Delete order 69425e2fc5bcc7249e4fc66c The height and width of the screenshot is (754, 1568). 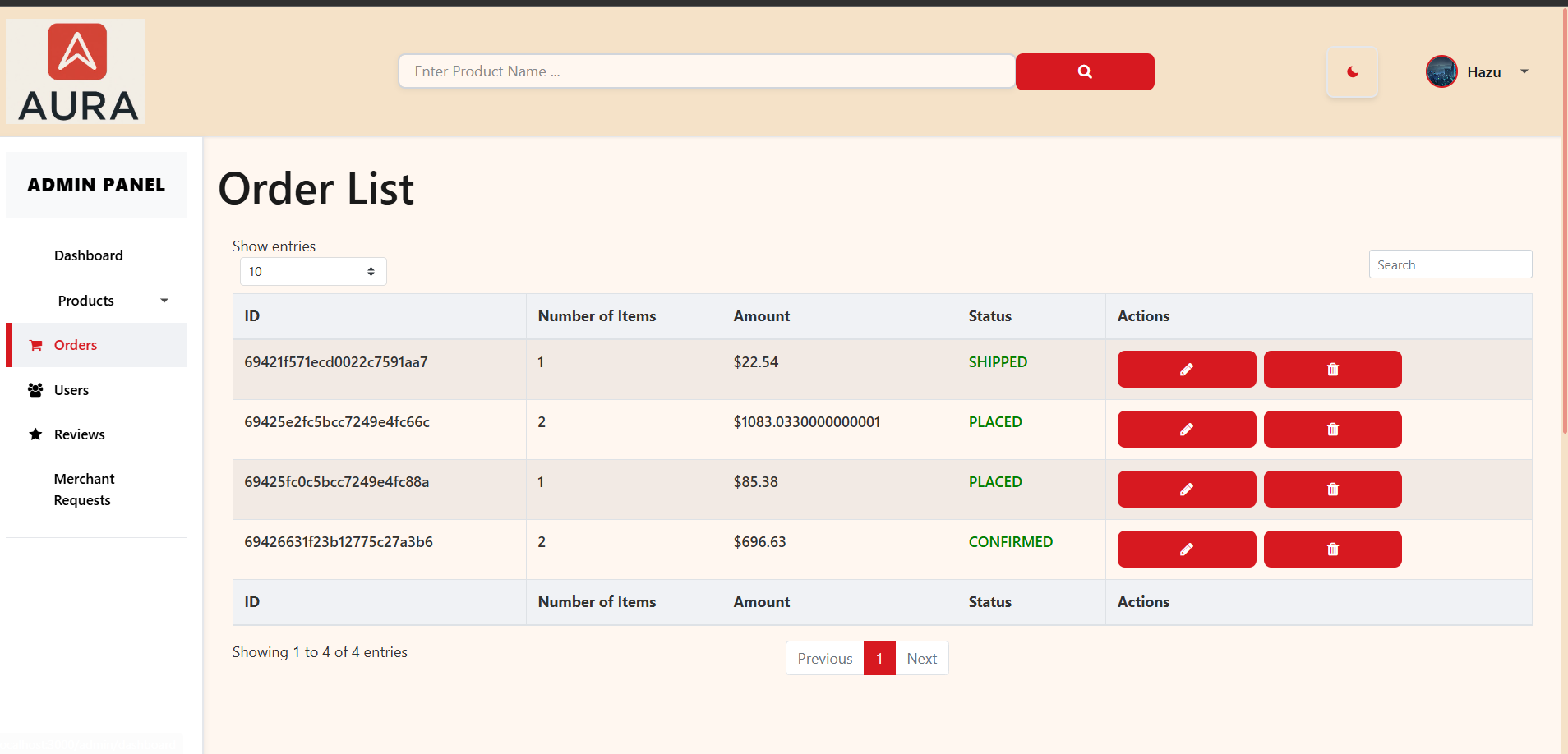[x=1333, y=430]
